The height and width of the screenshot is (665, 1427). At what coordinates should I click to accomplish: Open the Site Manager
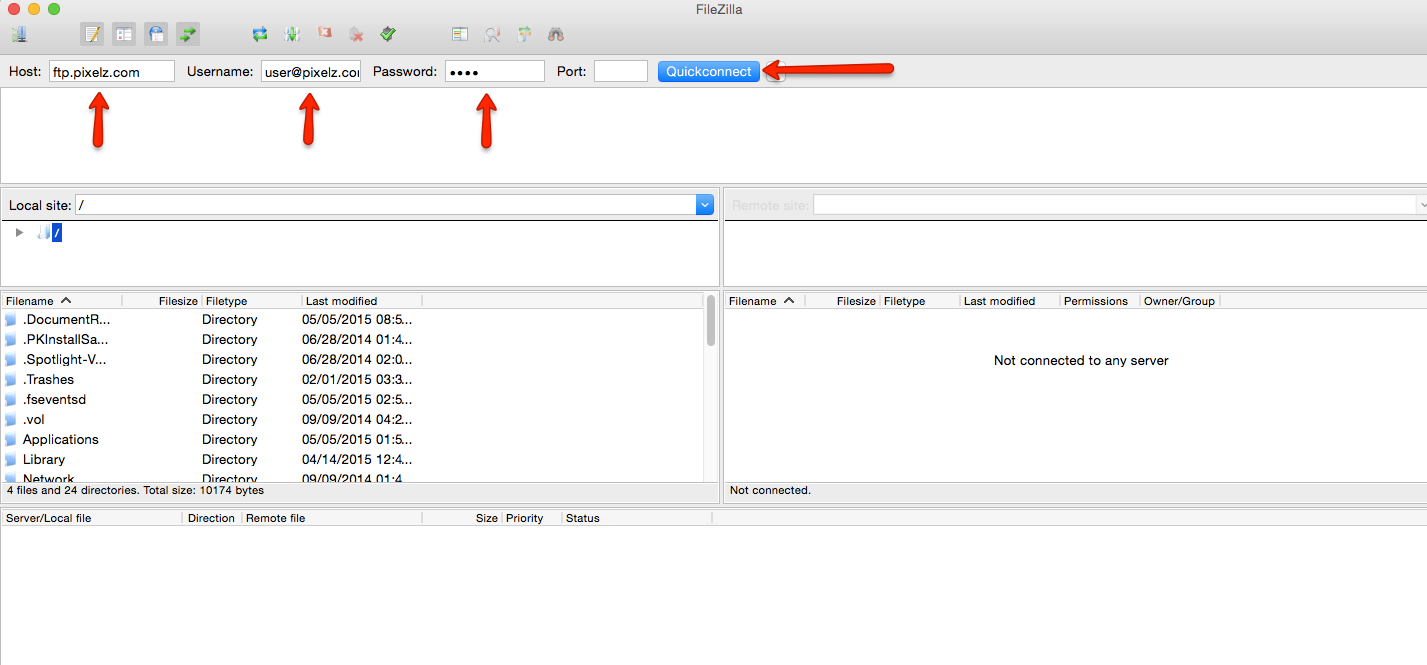pos(20,34)
